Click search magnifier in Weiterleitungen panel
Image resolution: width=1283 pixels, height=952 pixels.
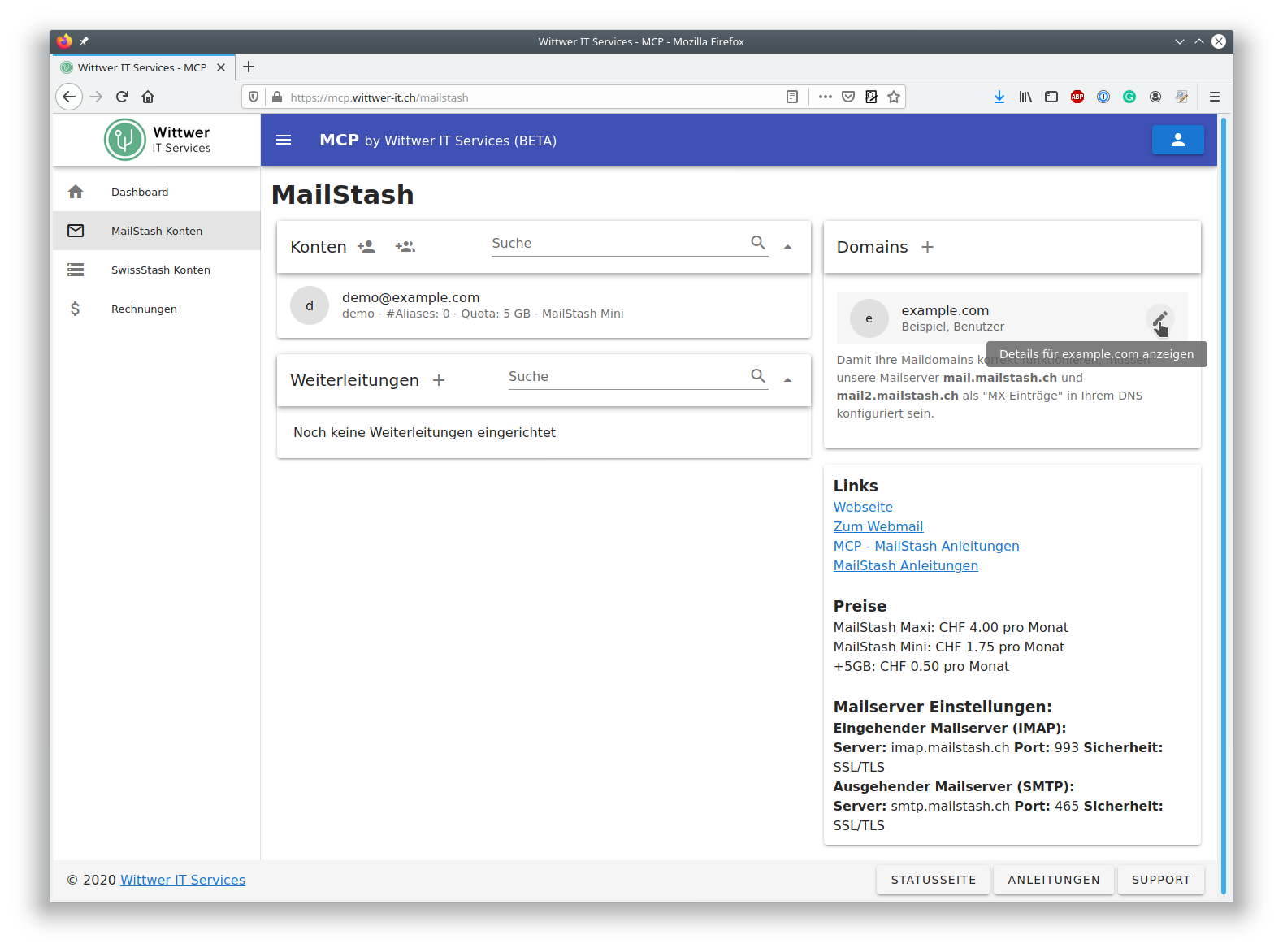(x=758, y=376)
